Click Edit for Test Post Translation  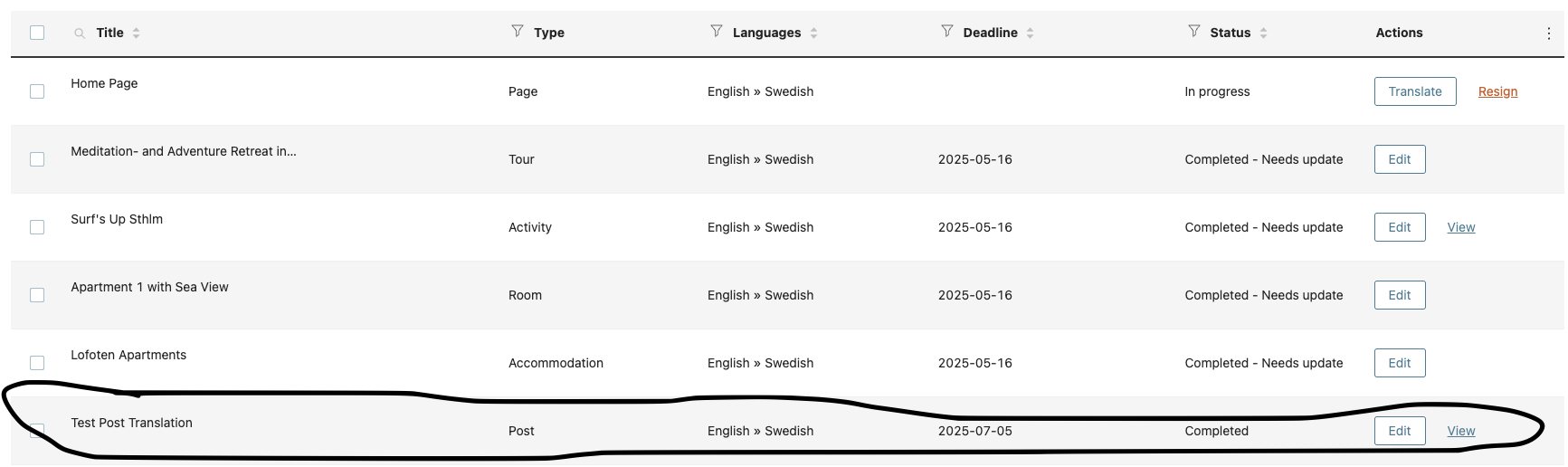[x=1400, y=431]
